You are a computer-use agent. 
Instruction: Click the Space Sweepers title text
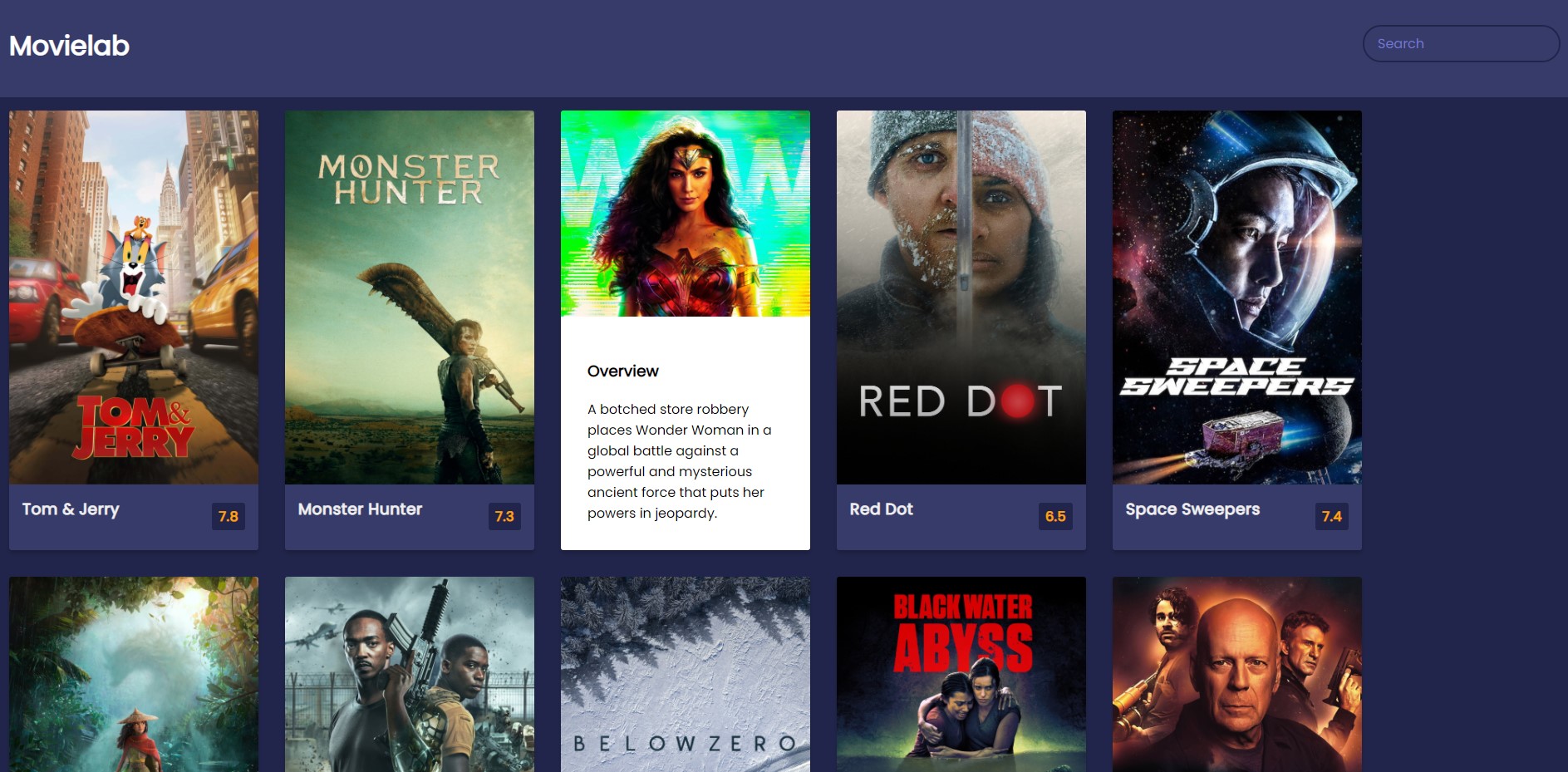pos(1192,509)
